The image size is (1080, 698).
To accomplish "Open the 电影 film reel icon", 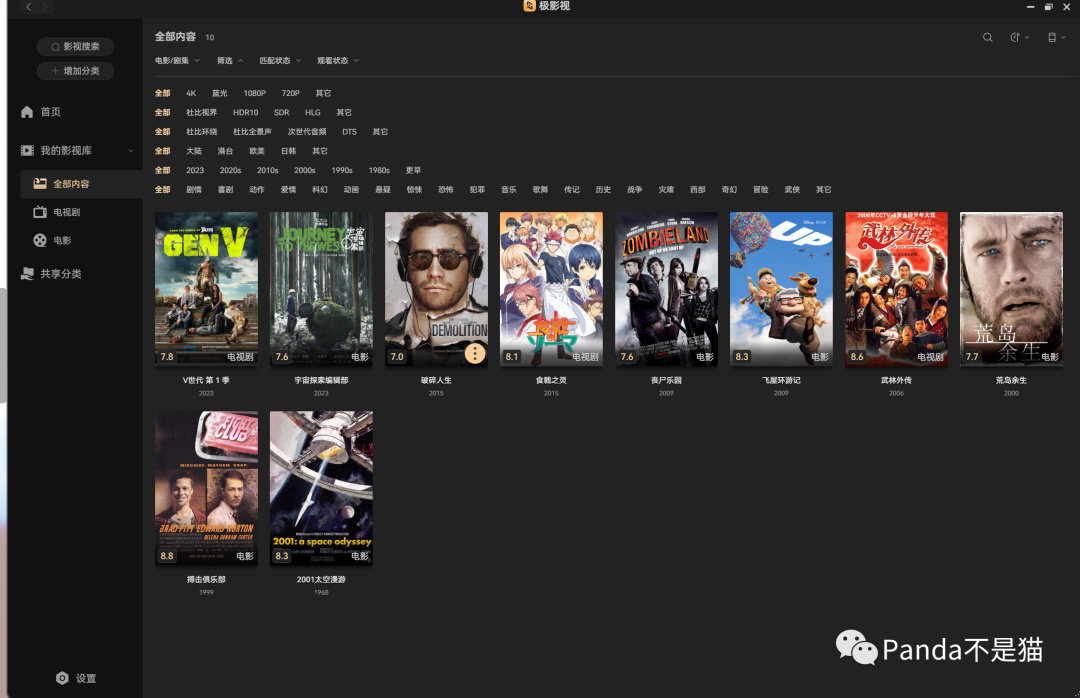I will pyautogui.click(x=40, y=240).
